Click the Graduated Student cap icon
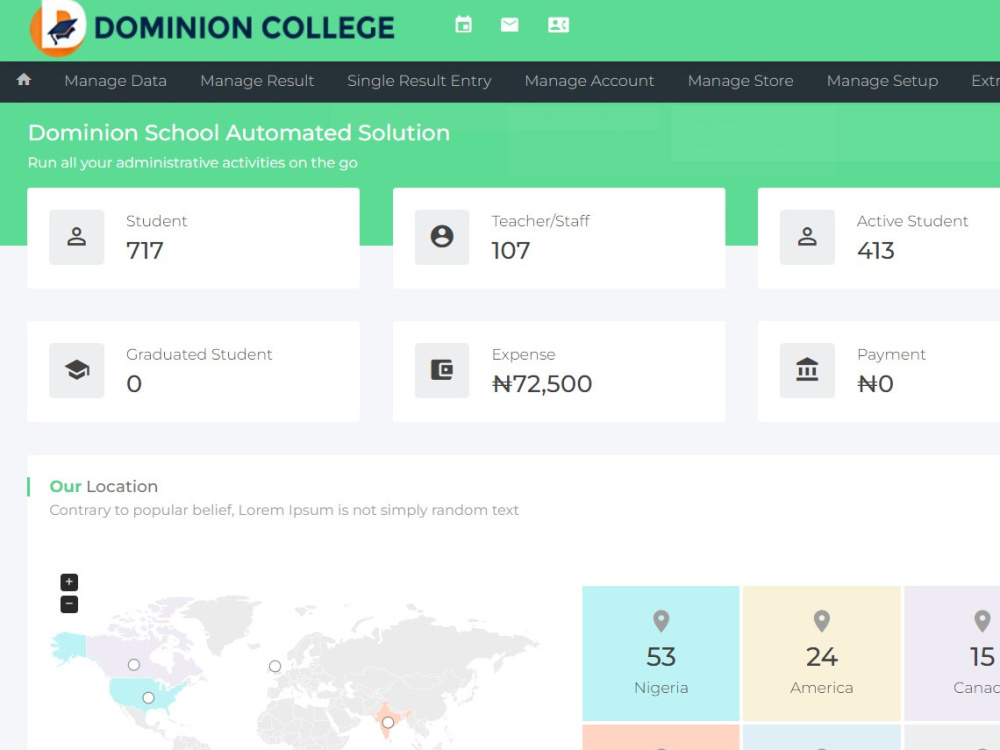The image size is (1000, 750). [x=77, y=371]
